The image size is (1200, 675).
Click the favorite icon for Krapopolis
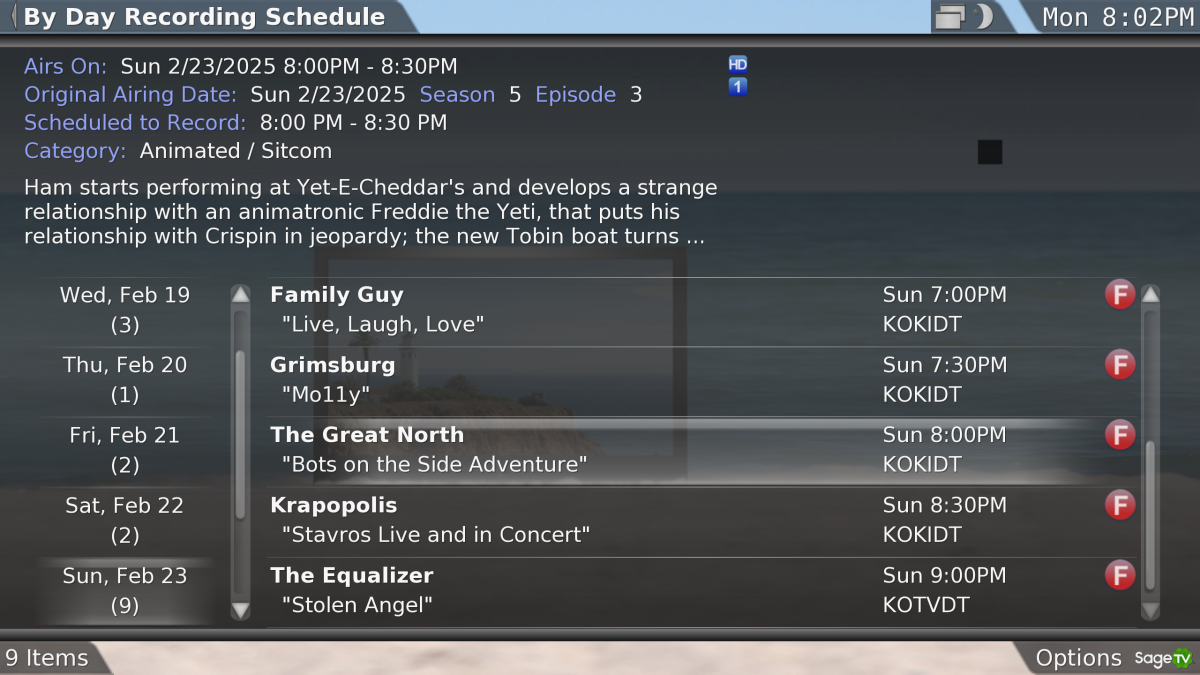click(x=1119, y=505)
